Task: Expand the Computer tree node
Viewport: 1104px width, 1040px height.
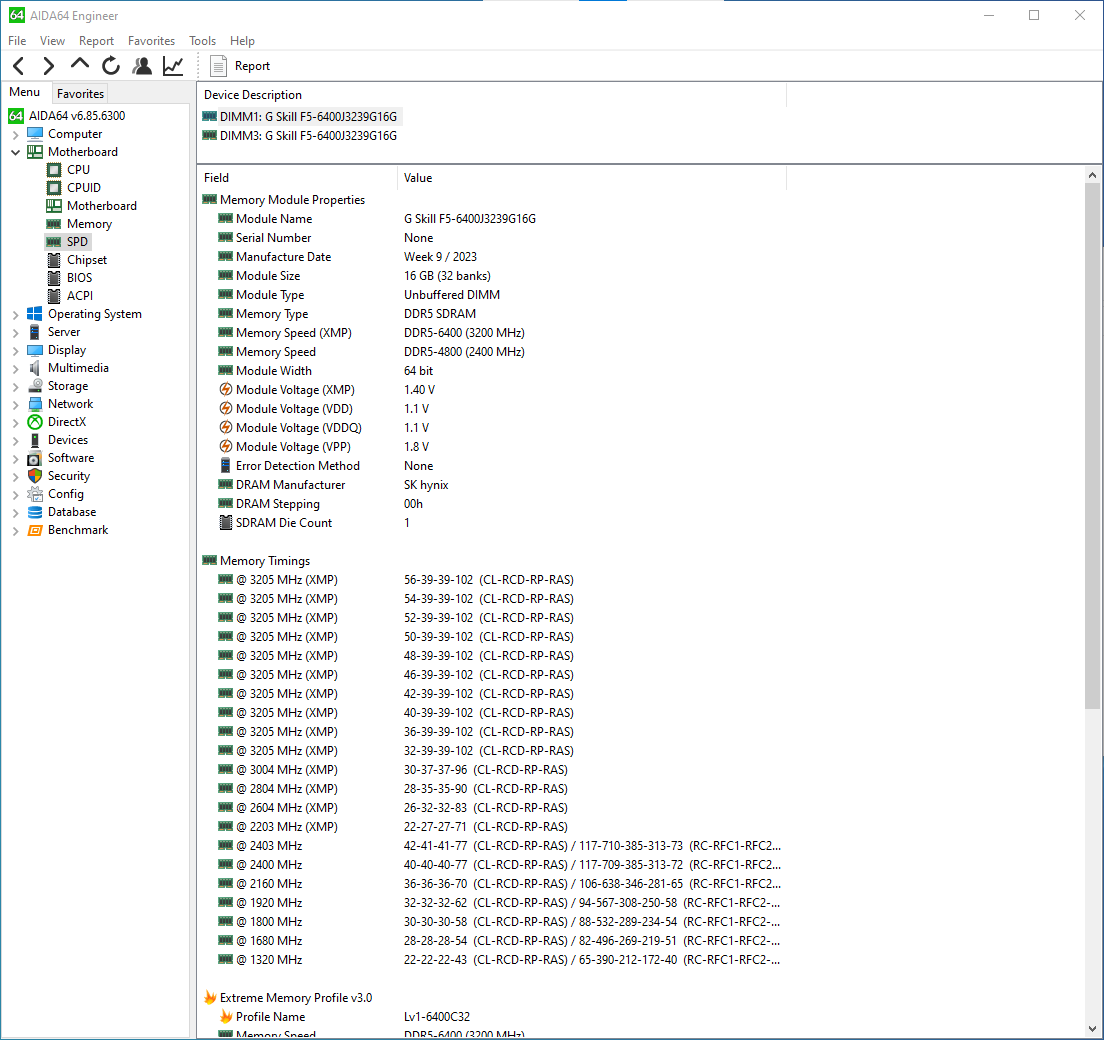Action: click(15, 134)
